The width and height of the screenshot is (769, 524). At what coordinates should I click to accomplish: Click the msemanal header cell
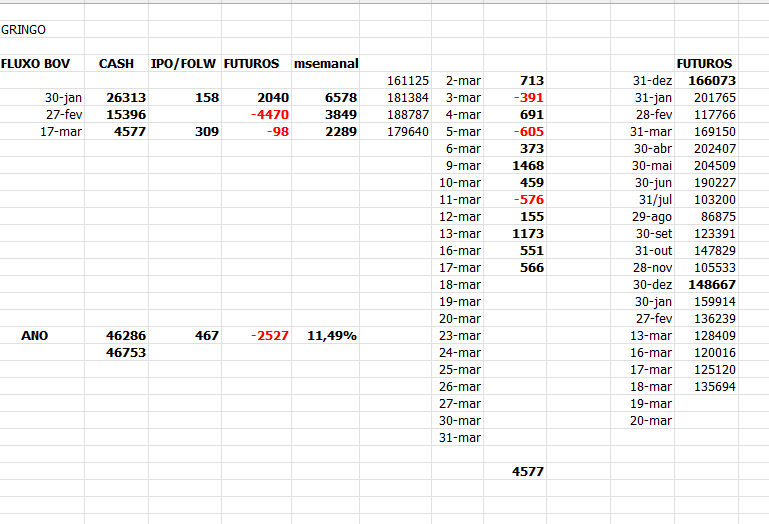click(326, 64)
